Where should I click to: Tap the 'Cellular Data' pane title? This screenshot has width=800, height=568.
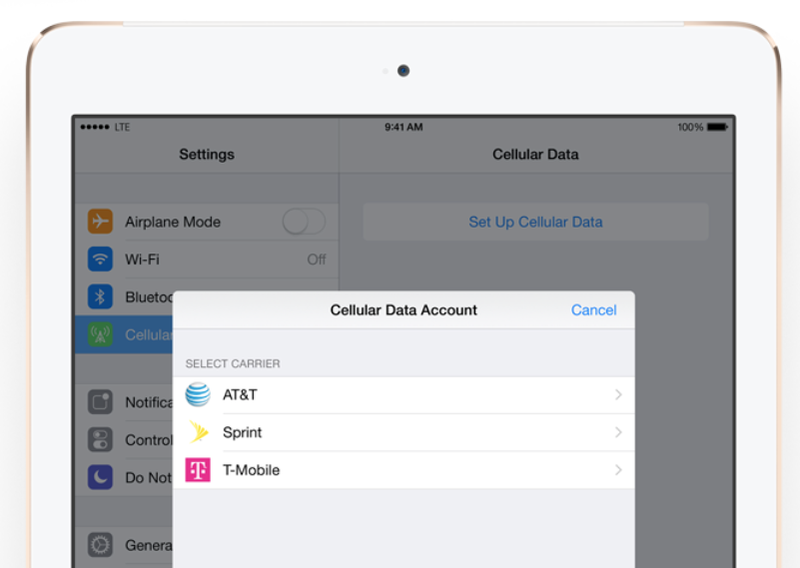click(536, 154)
